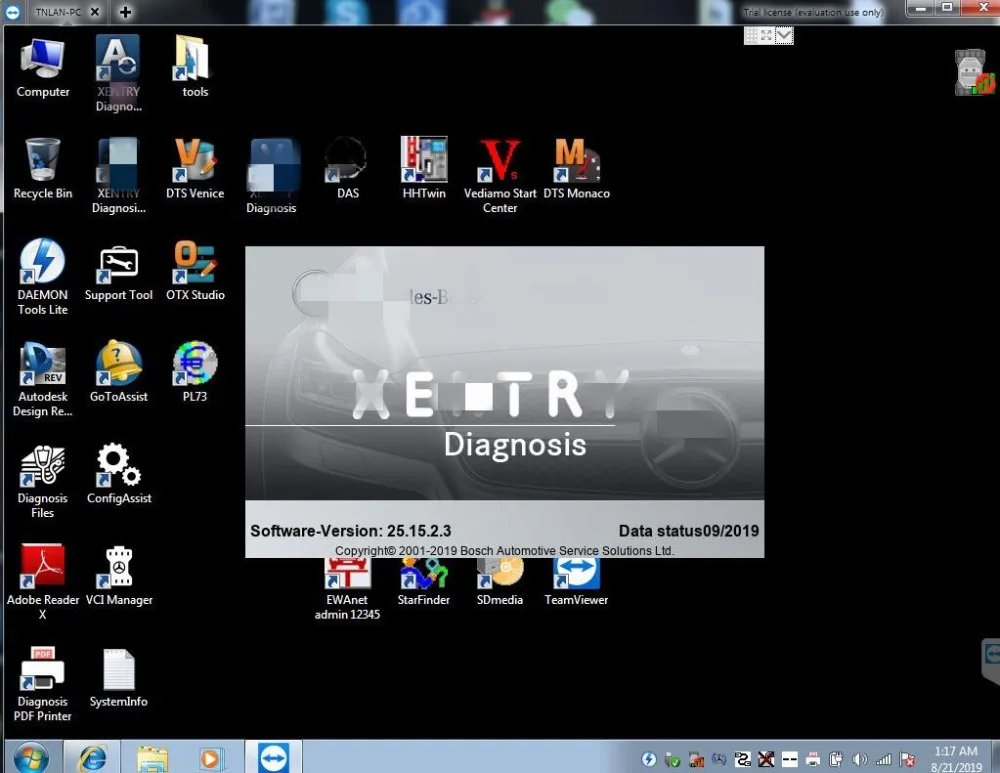Open the XENTRY Diagno... icon with letter A
The width and height of the screenshot is (1000, 773).
click(119, 74)
